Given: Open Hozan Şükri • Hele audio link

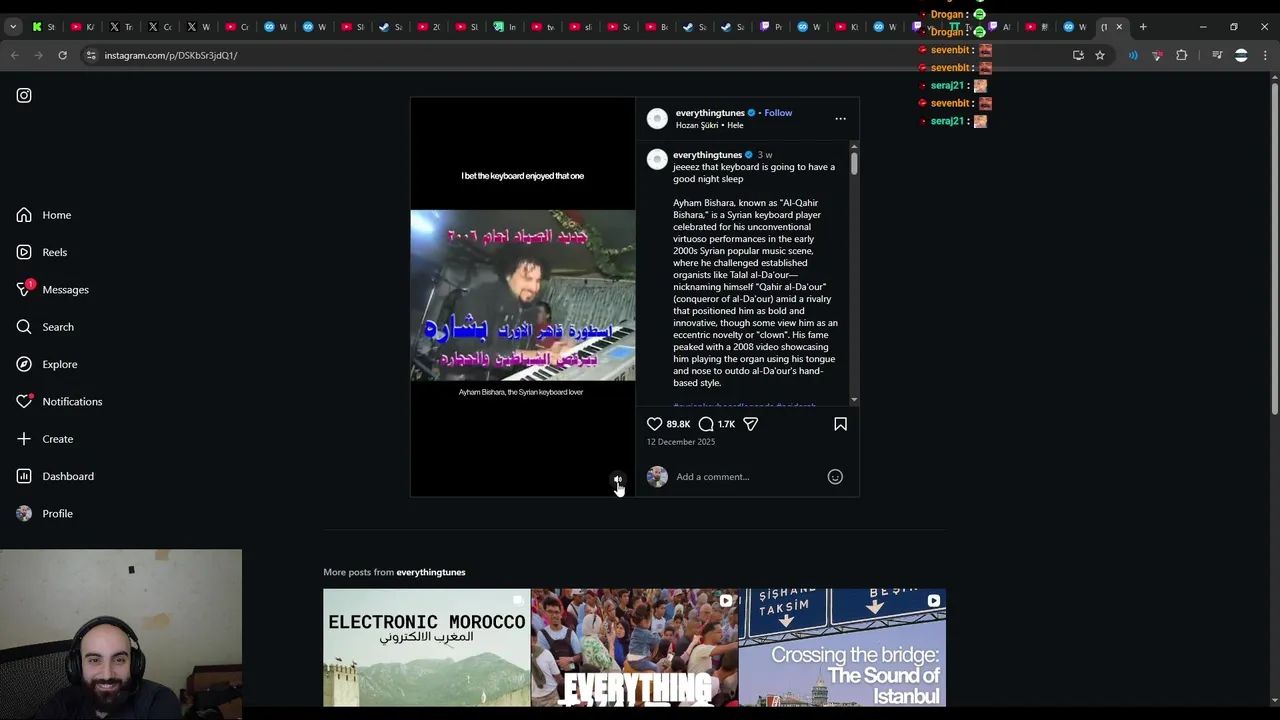Looking at the screenshot, I should coord(709,126).
